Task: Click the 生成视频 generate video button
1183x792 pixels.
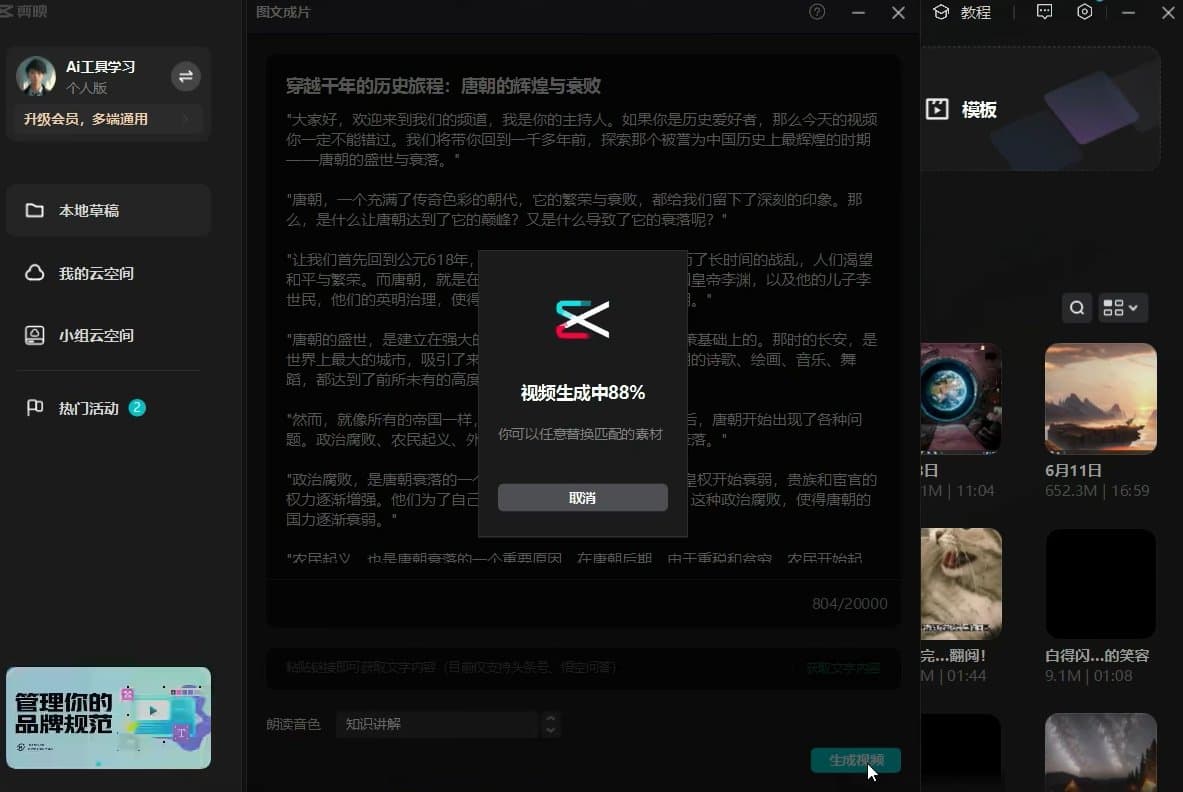Action: tap(855, 760)
